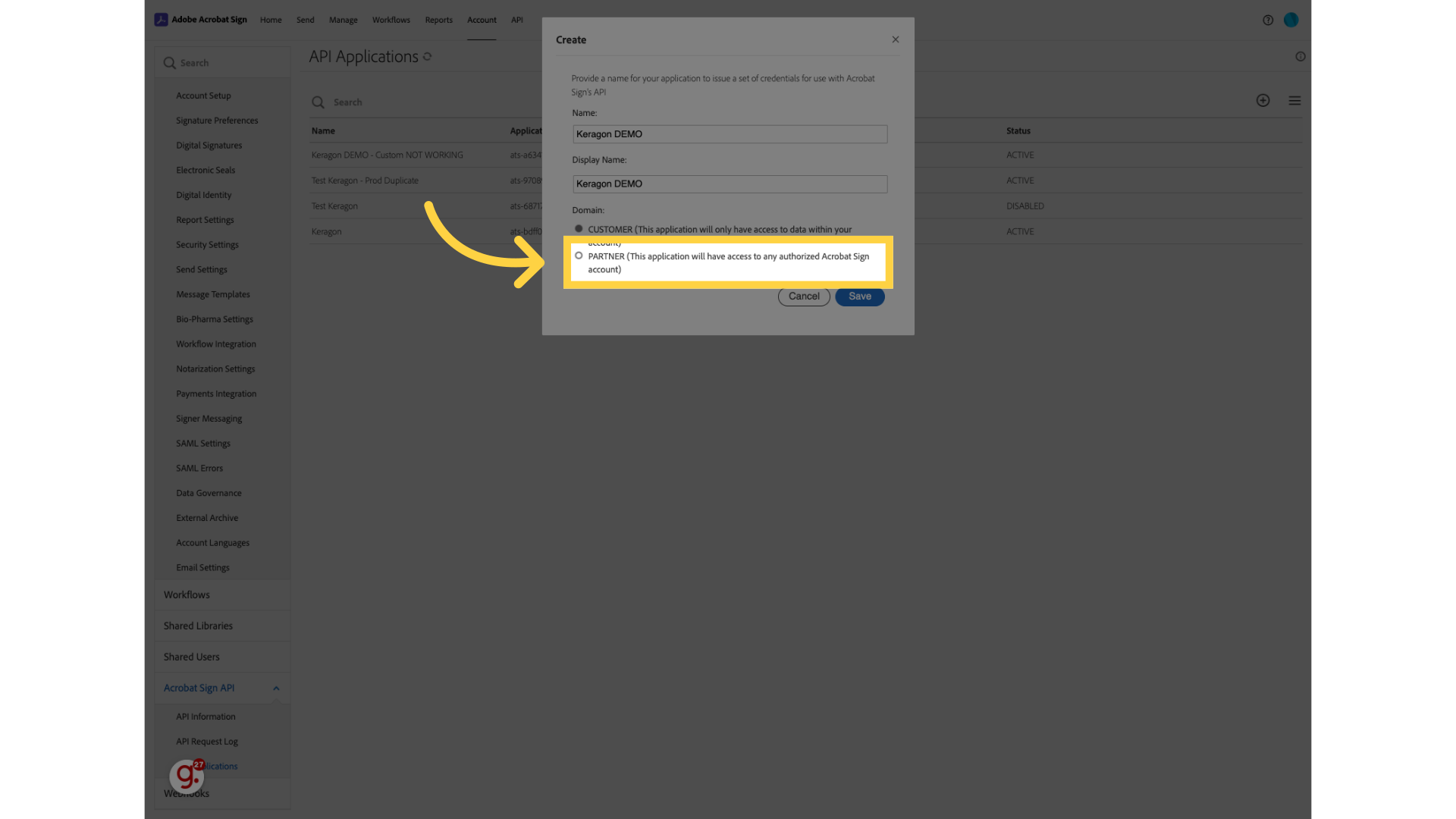Open SAML Settings

(203, 444)
